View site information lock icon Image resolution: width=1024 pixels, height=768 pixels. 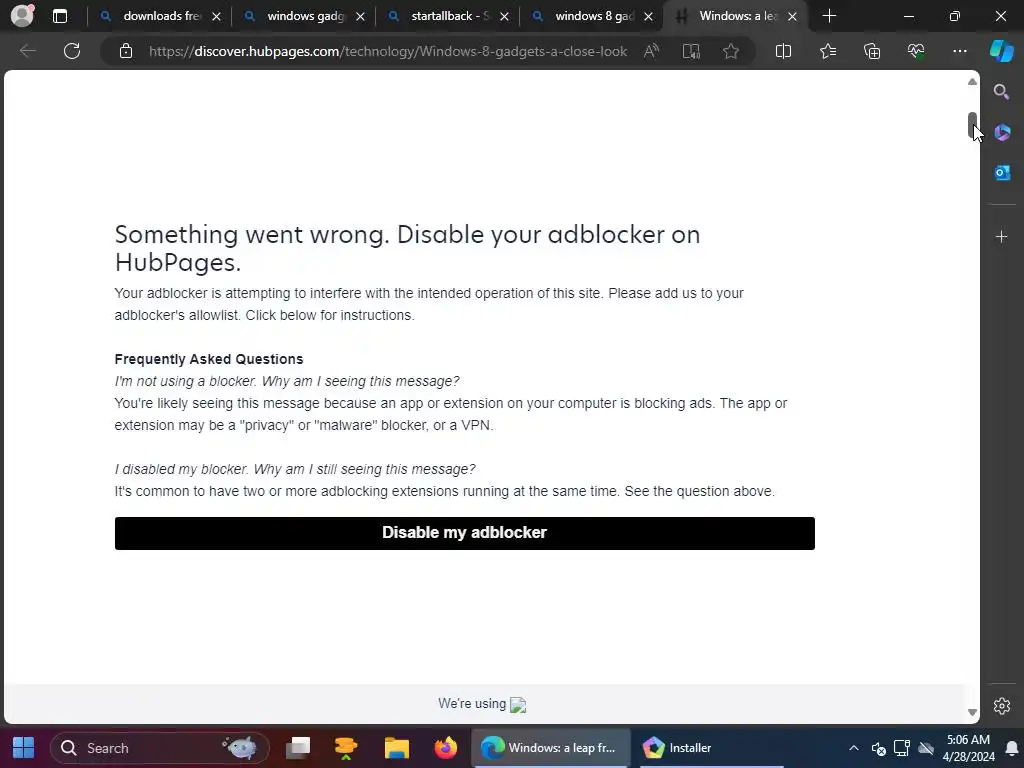(126, 51)
